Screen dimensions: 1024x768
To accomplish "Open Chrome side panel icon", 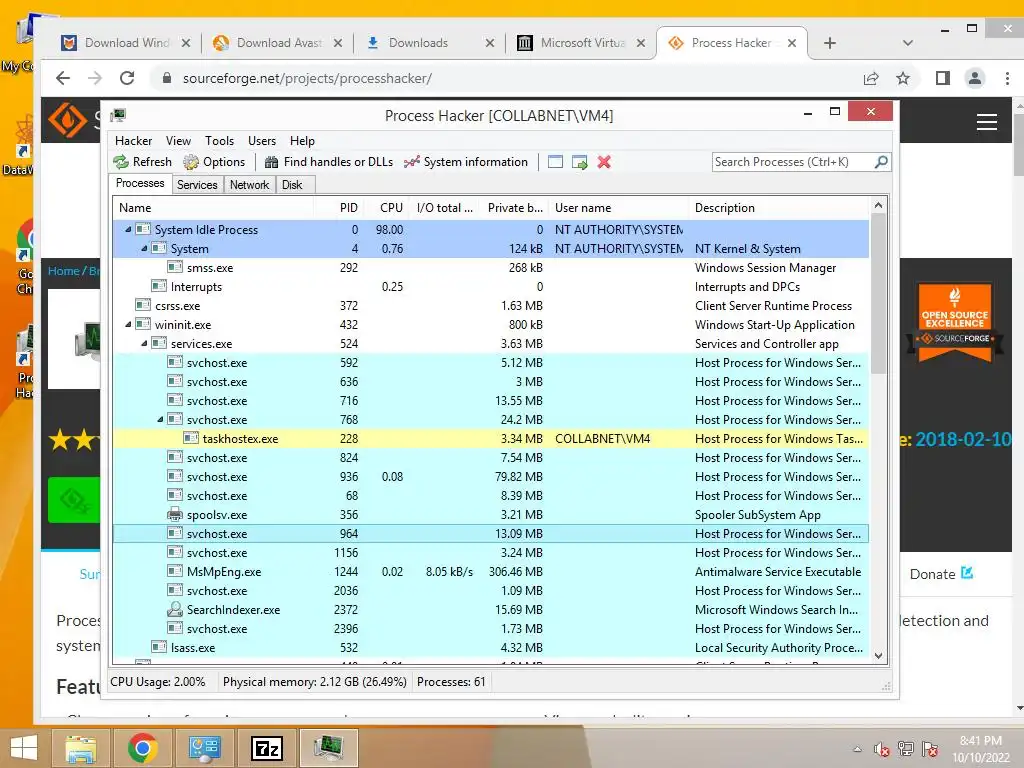I will pyautogui.click(x=942, y=78).
